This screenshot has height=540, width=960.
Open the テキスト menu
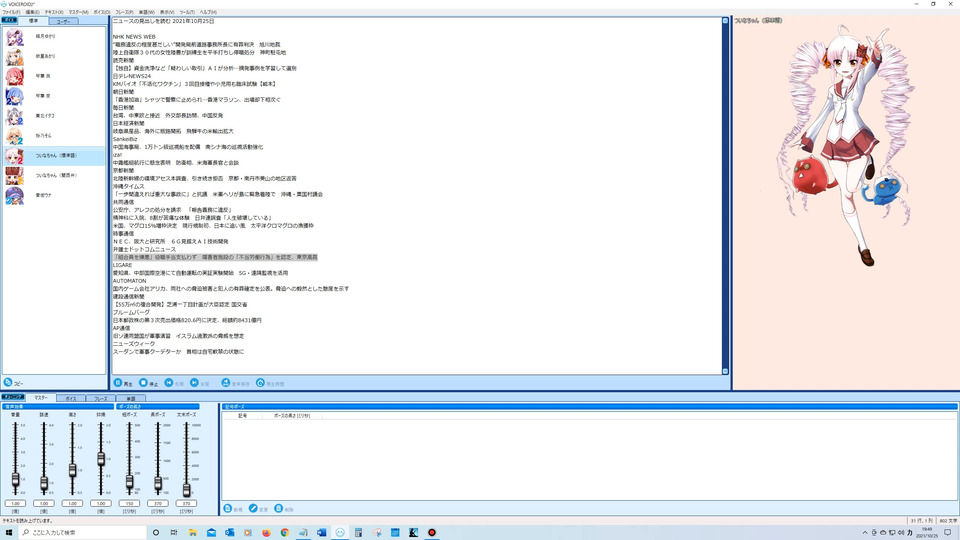click(x=54, y=12)
